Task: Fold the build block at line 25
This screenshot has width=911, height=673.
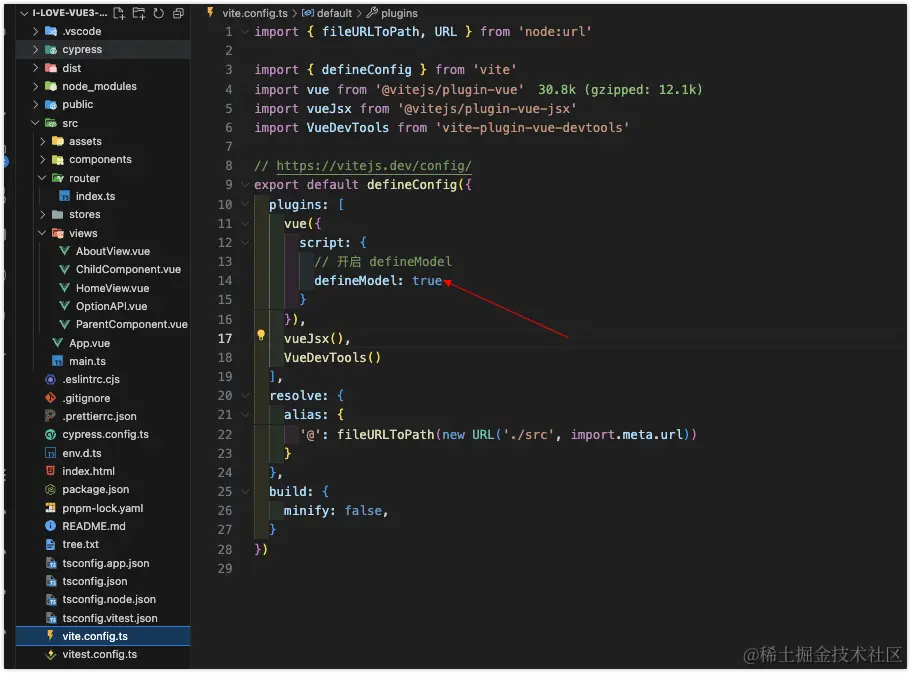Action: click(245, 492)
